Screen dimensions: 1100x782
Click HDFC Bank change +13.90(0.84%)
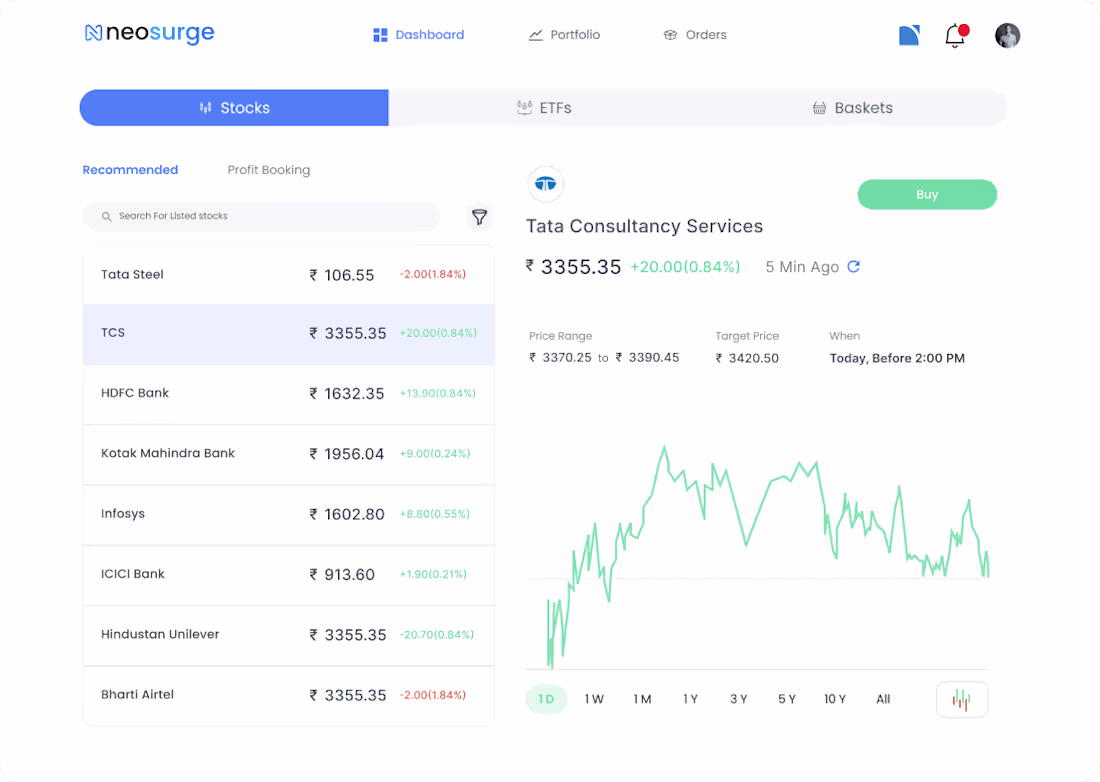pyautogui.click(x=438, y=393)
